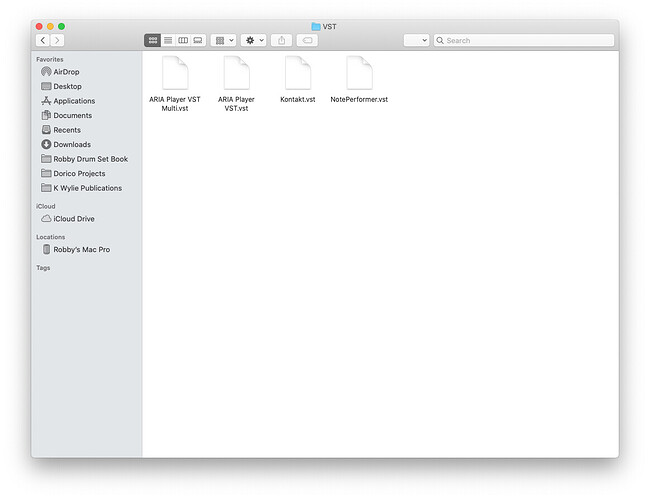Switch to gallery view
Screen dimensions: 650x499
pyautogui.click(x=198, y=40)
